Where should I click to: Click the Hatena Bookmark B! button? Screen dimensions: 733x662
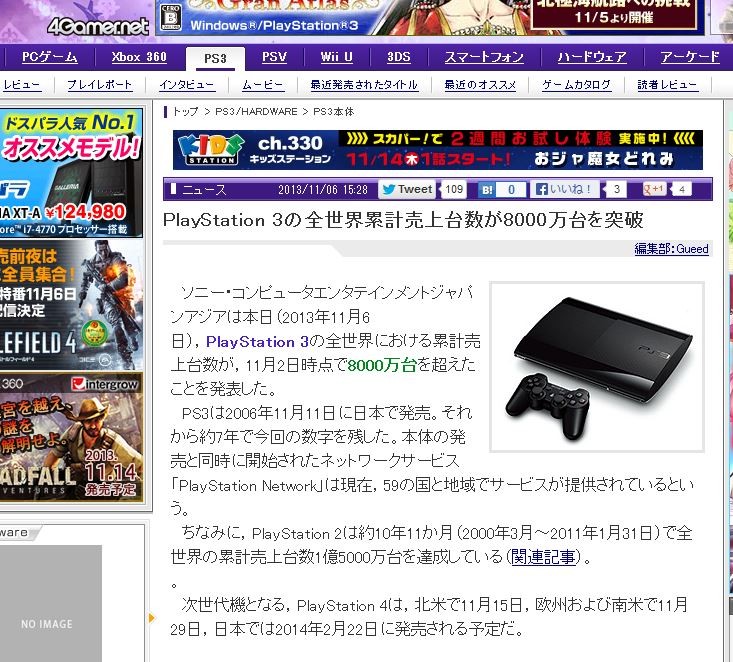487,190
